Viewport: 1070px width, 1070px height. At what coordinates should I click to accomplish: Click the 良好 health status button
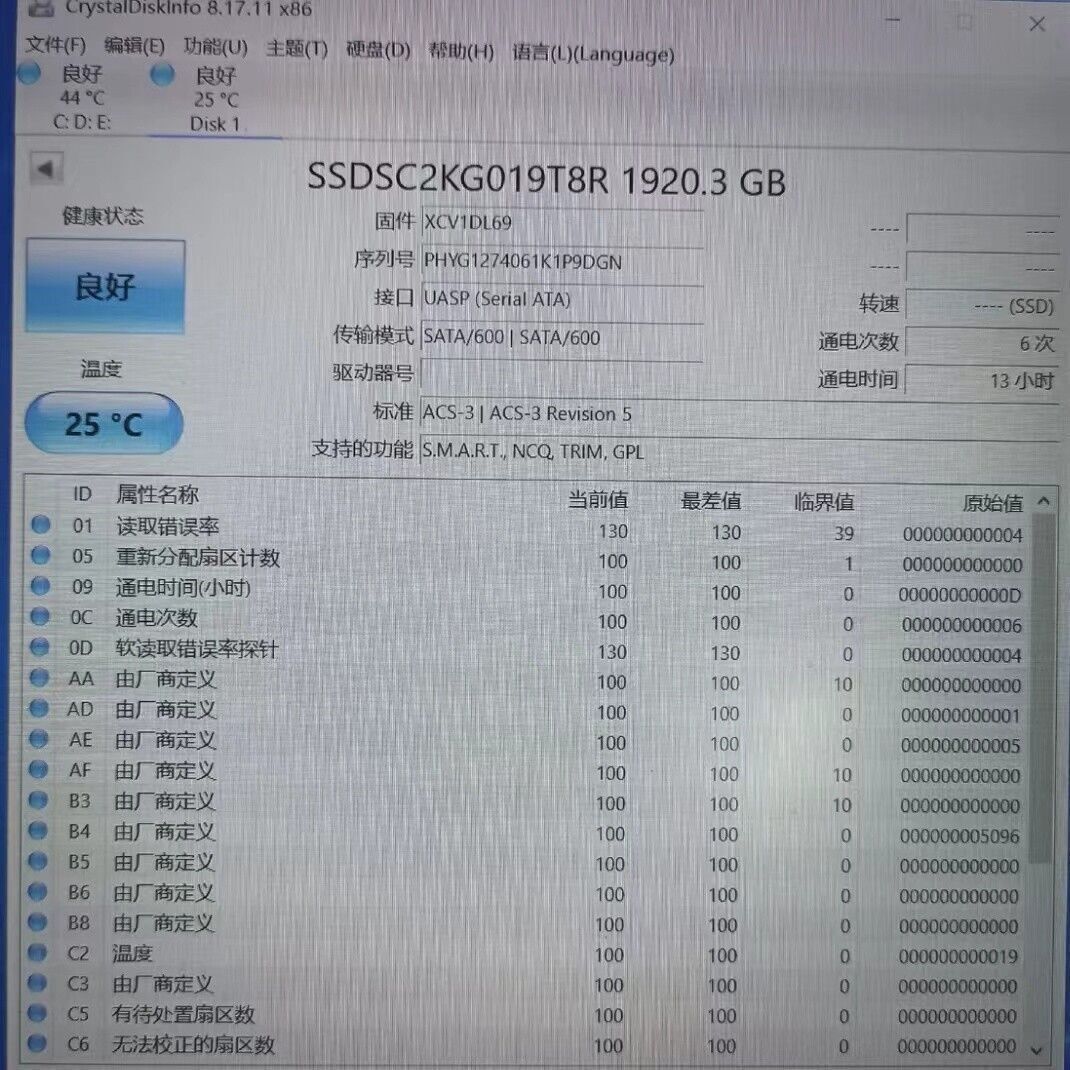click(105, 286)
